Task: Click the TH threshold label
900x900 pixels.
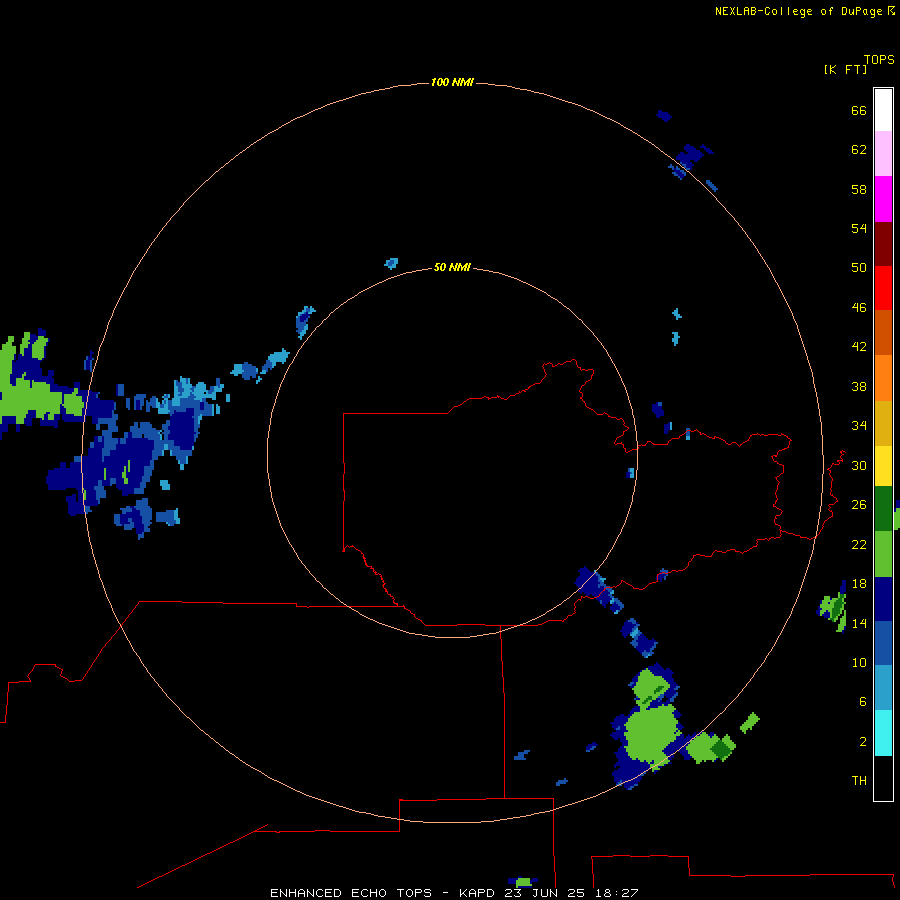Action: coord(859,781)
